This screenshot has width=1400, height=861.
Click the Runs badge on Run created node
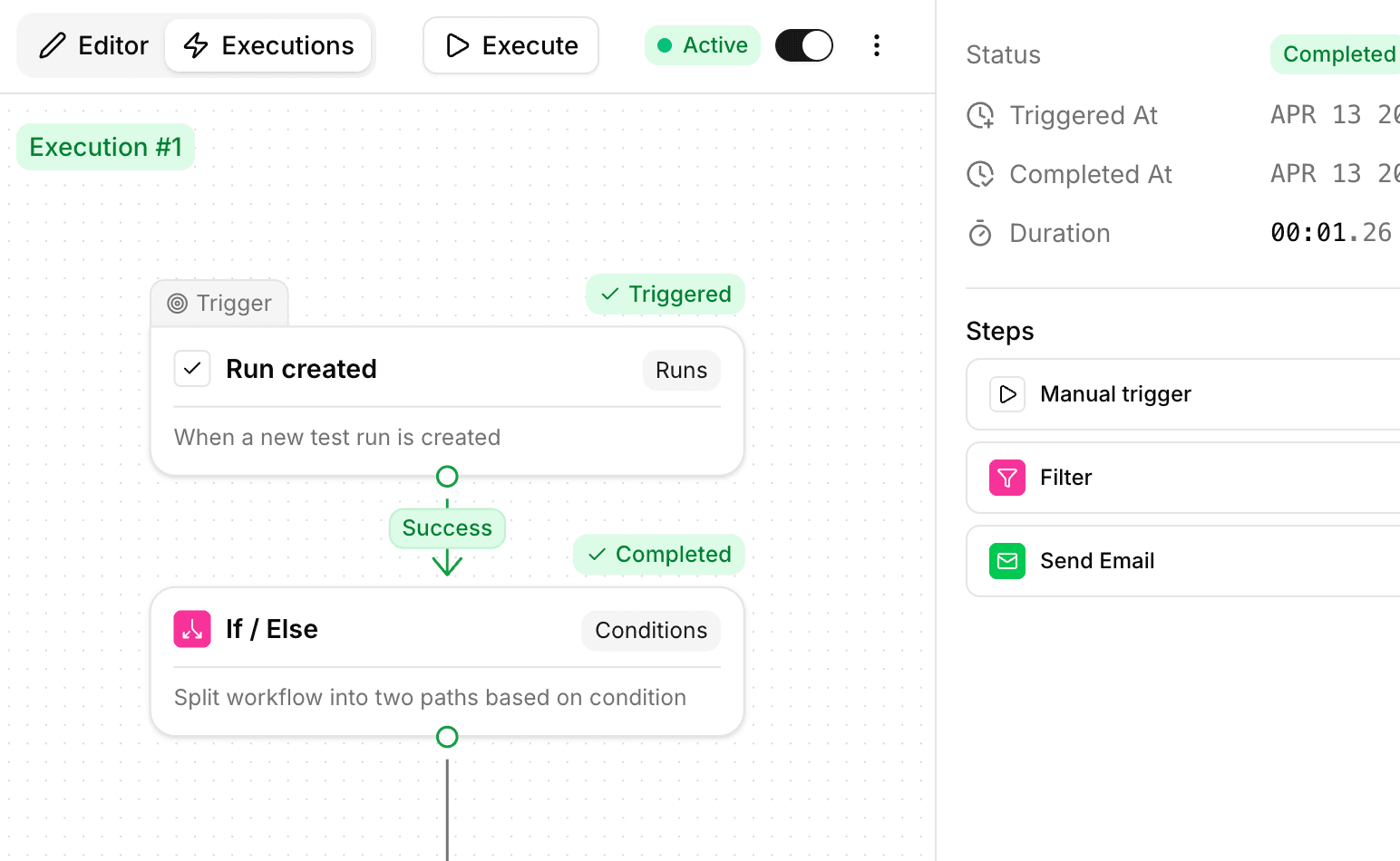point(681,370)
